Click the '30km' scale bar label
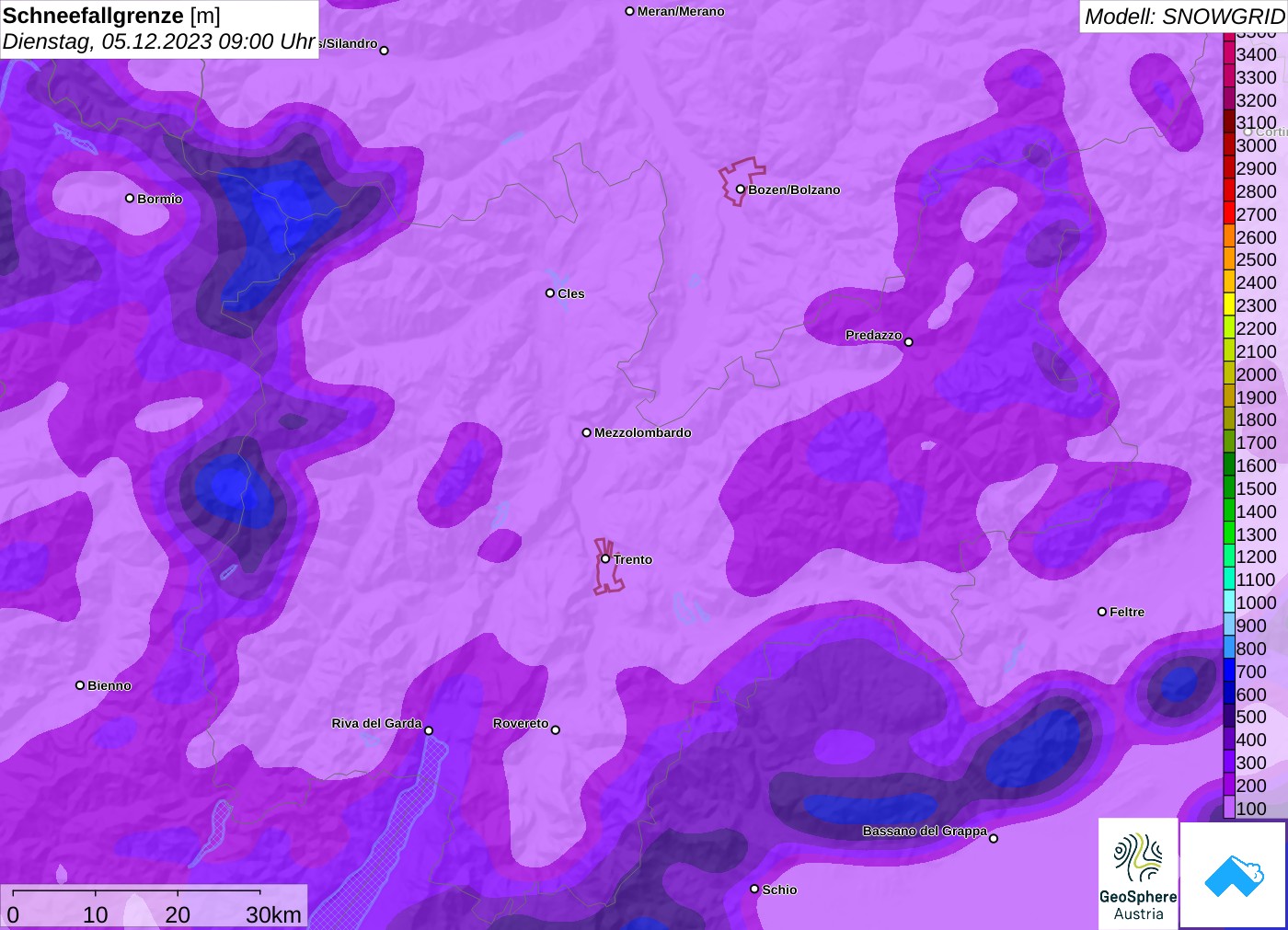Viewport: 1288px width, 930px height. (273, 914)
